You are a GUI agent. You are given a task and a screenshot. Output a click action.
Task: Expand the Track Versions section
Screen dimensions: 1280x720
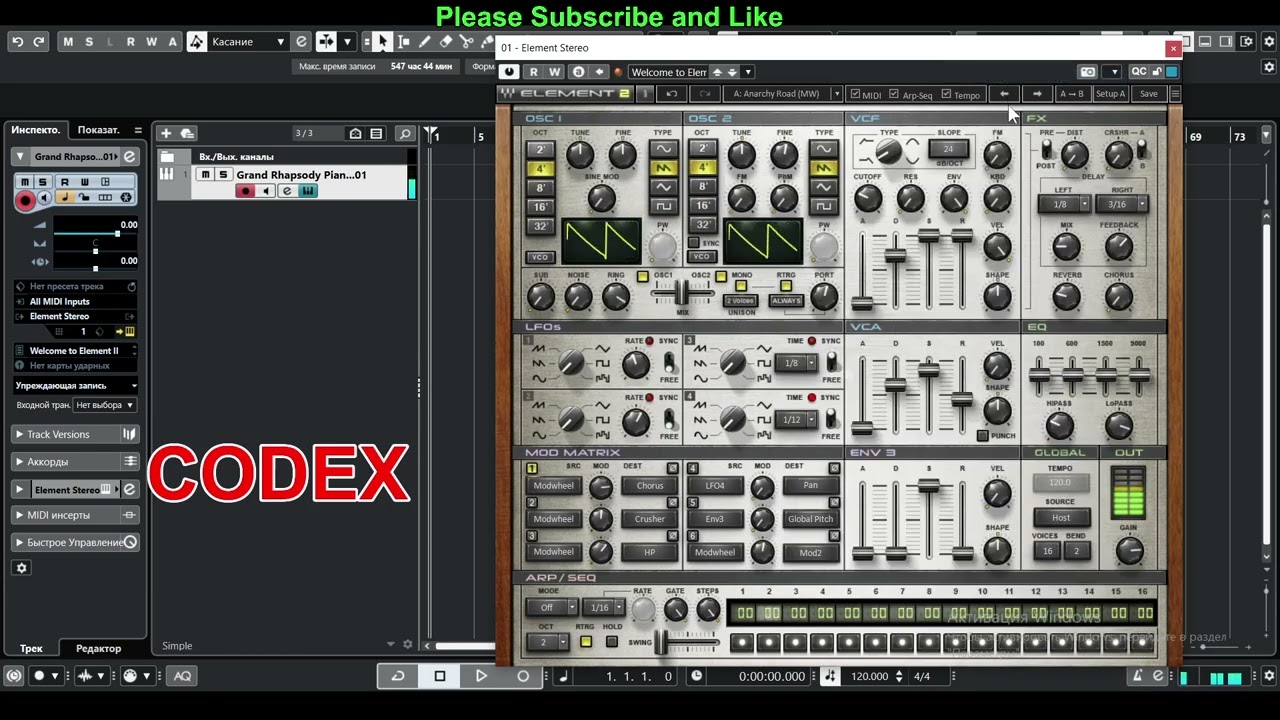(76, 434)
